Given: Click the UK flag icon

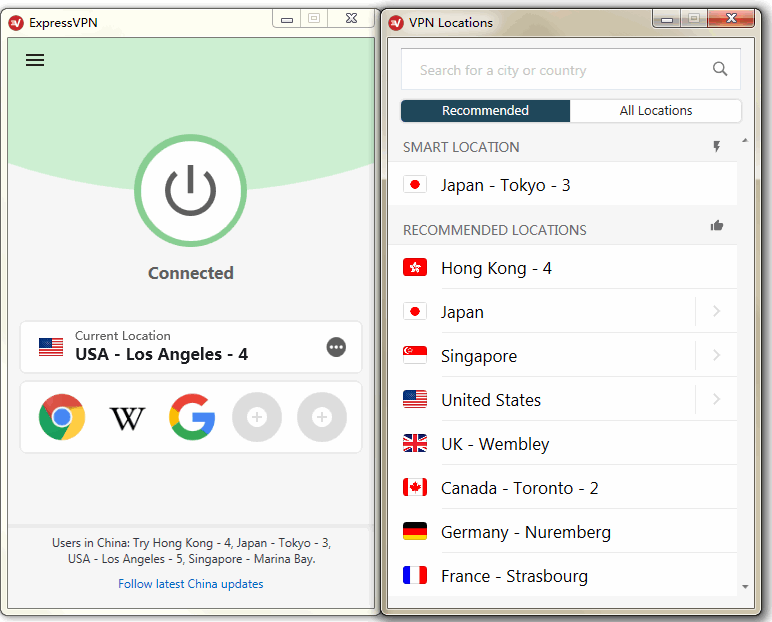Looking at the screenshot, I should [x=415, y=443].
